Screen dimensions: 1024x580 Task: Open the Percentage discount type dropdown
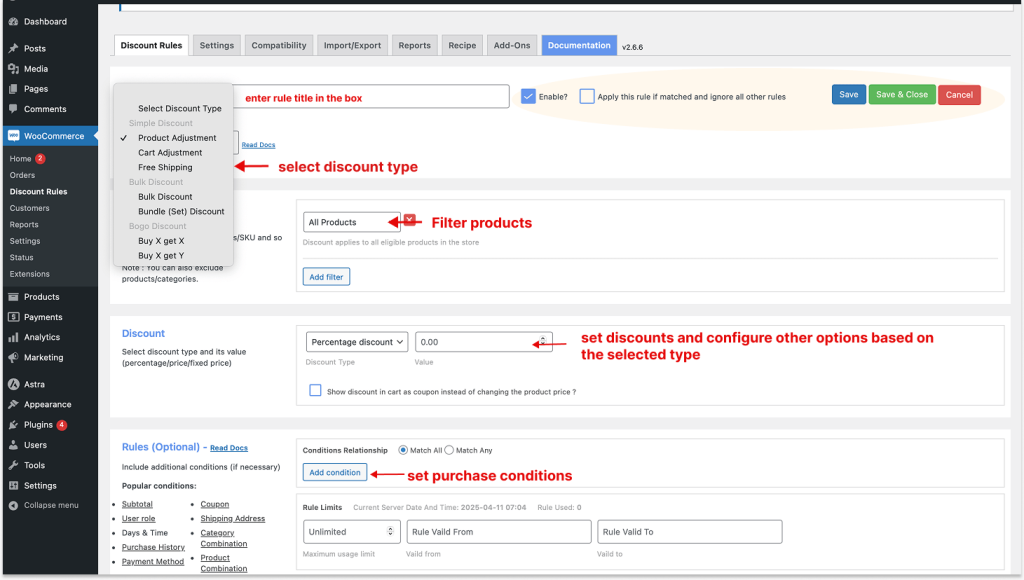(x=358, y=341)
